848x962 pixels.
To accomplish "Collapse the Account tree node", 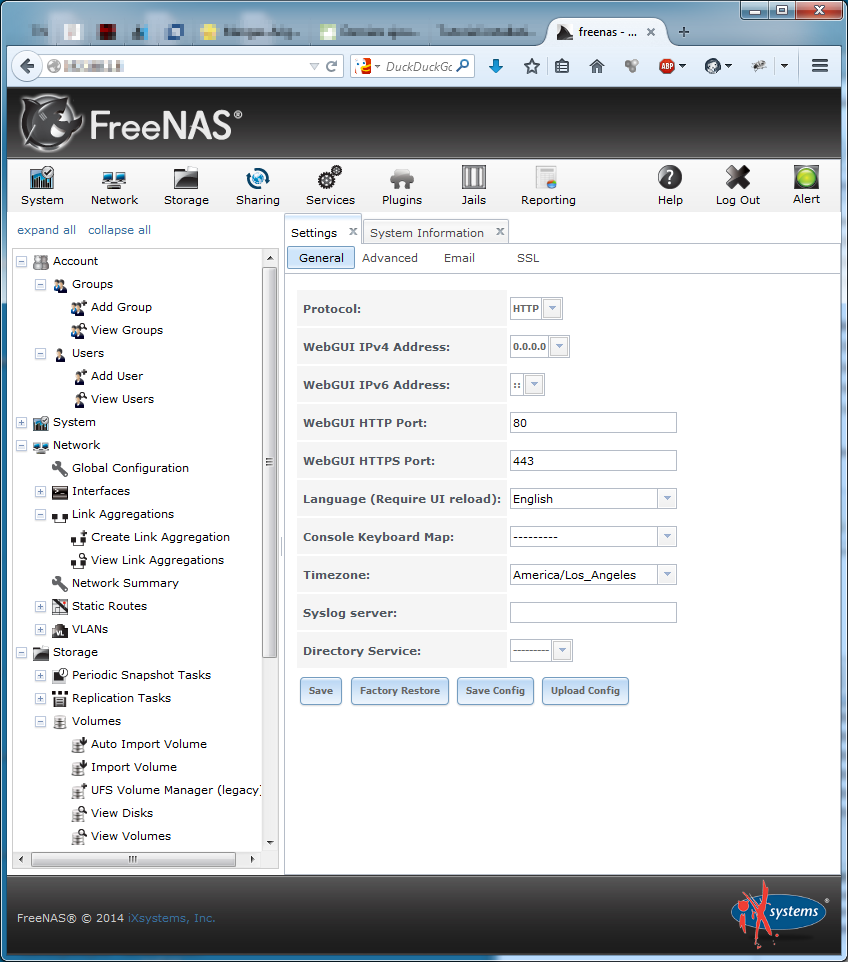I will click(22, 262).
